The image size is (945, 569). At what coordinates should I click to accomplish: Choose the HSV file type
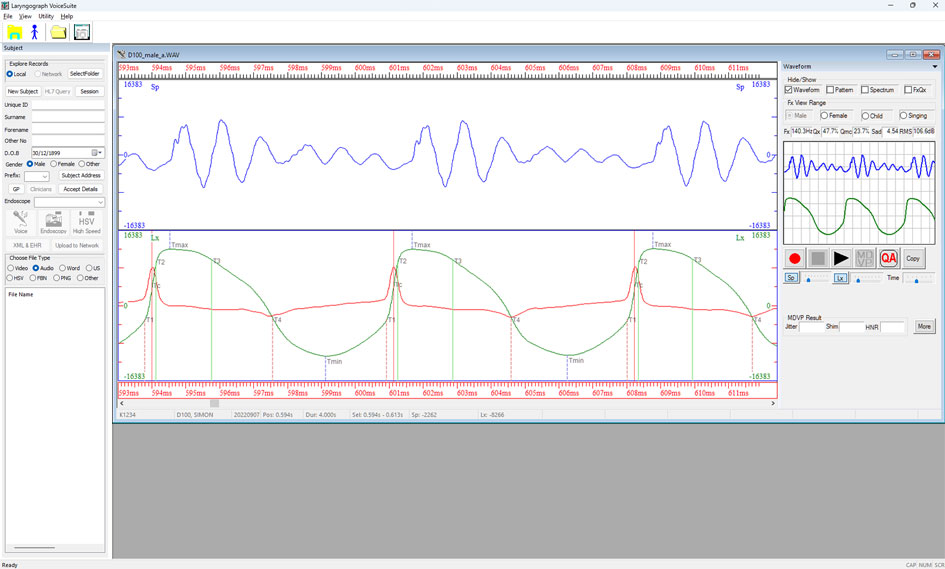pos(10,278)
